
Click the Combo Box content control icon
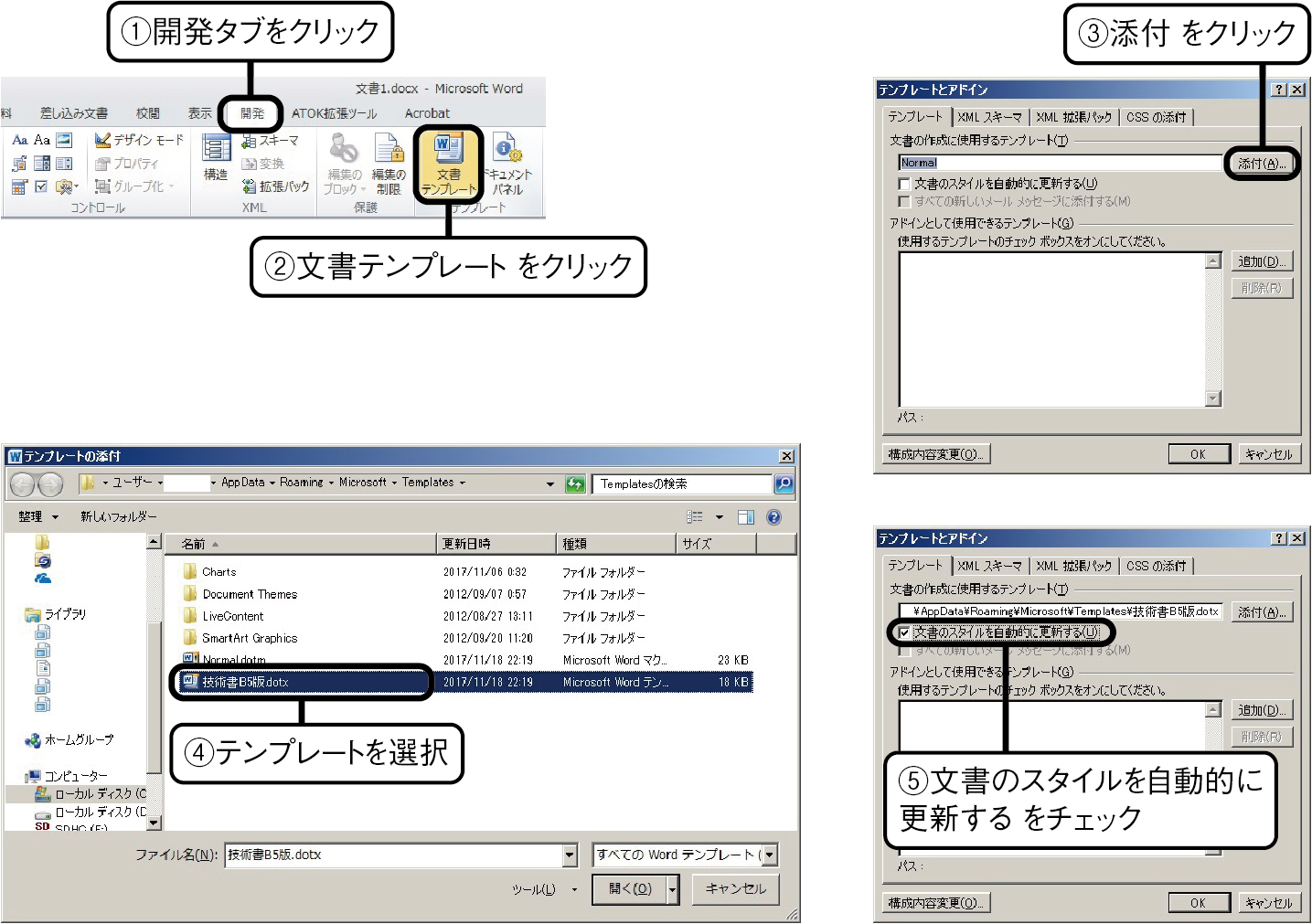pos(42,164)
